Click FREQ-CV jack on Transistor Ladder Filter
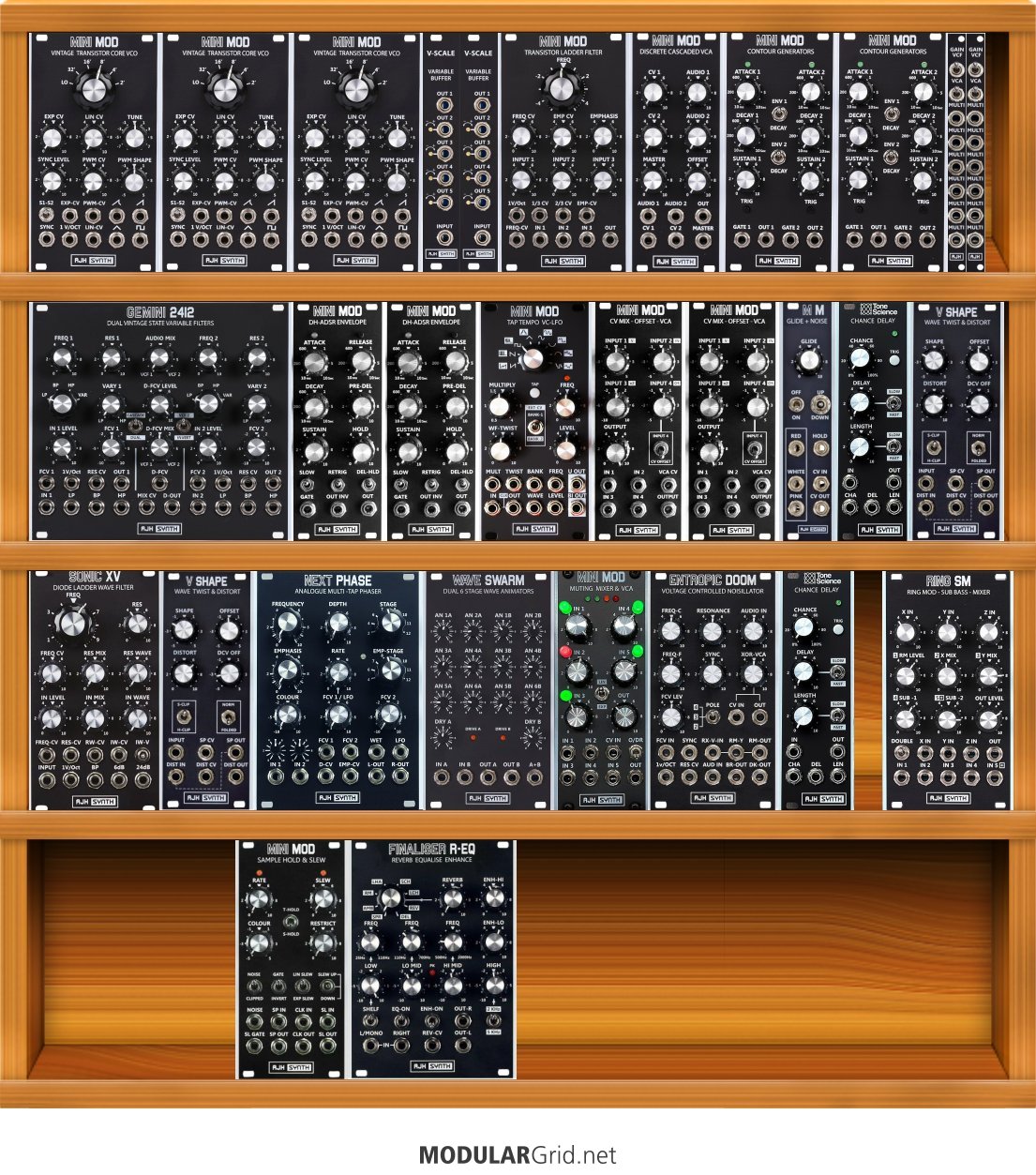The width and height of the screenshot is (1036, 1175). pyautogui.click(x=517, y=240)
